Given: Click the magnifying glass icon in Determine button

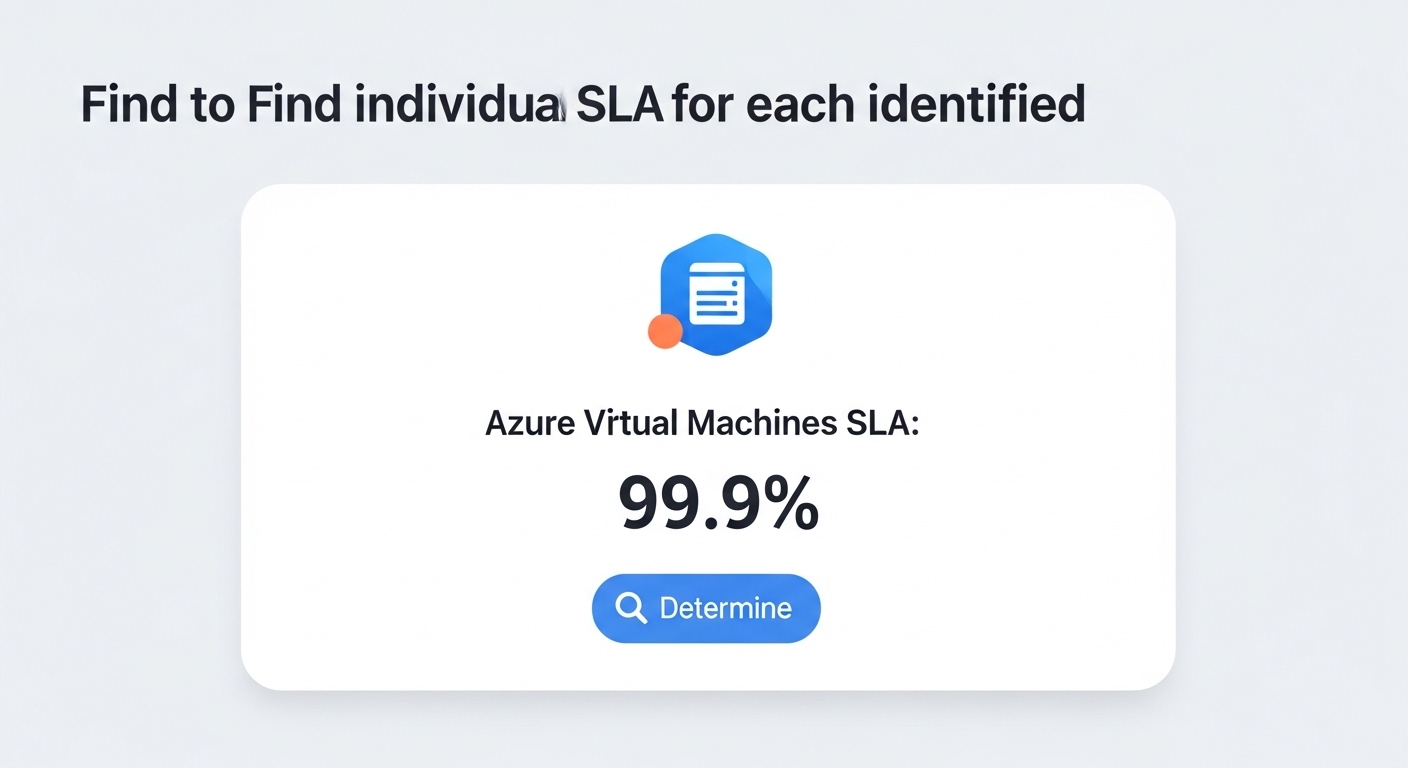Looking at the screenshot, I should pyautogui.click(x=631, y=608).
